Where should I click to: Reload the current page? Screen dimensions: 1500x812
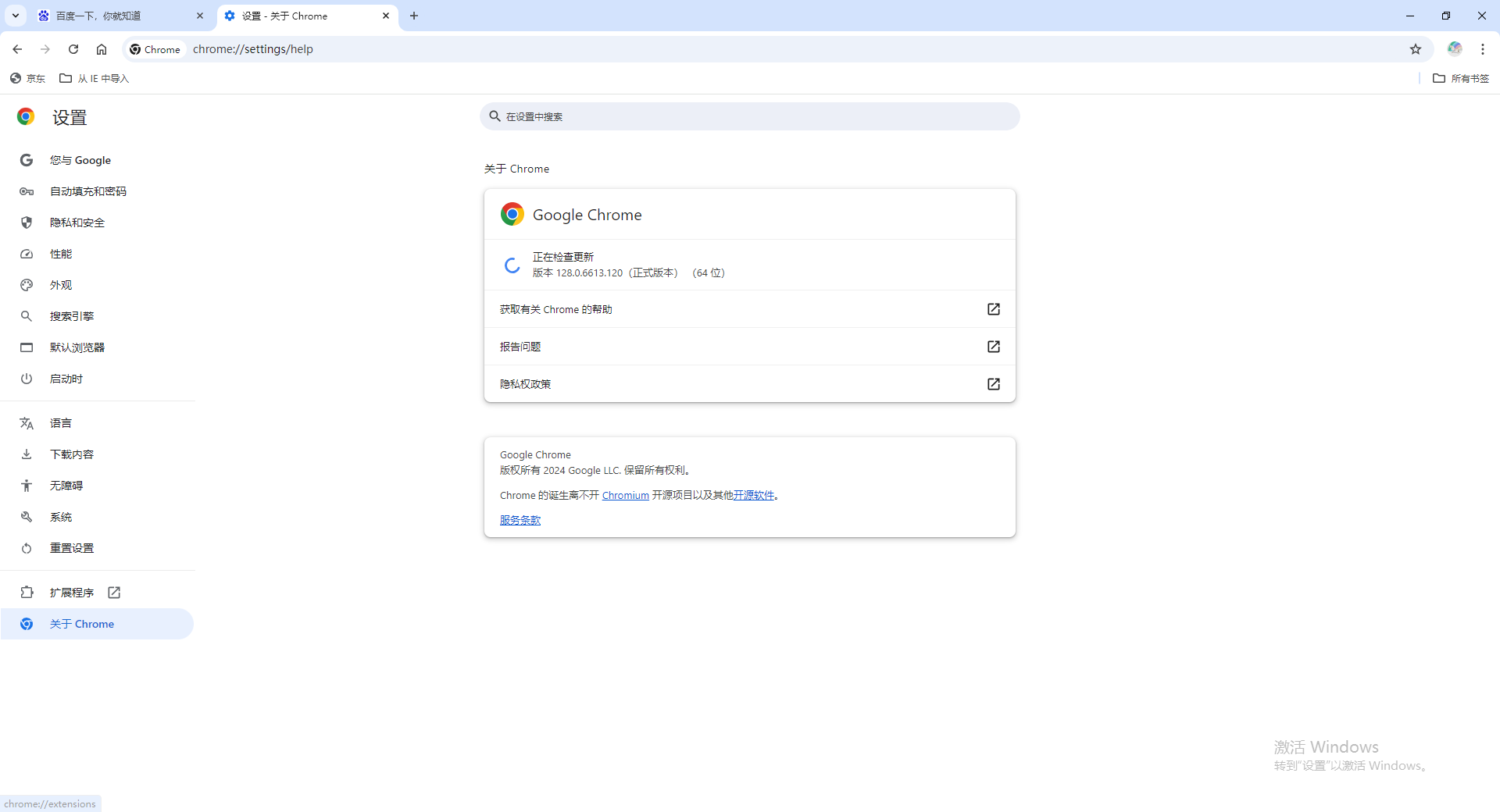[x=73, y=49]
